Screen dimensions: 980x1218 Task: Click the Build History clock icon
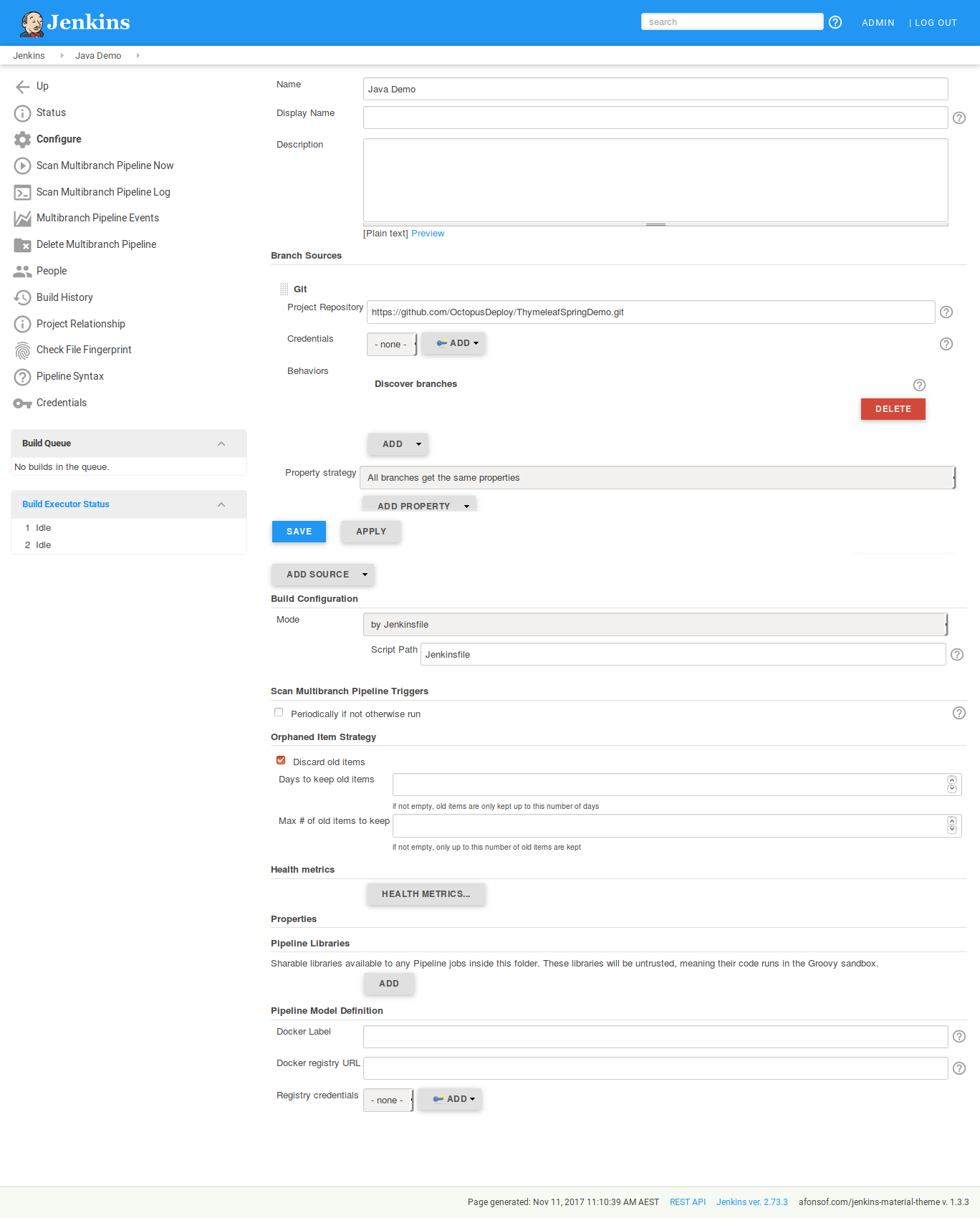(x=22, y=297)
